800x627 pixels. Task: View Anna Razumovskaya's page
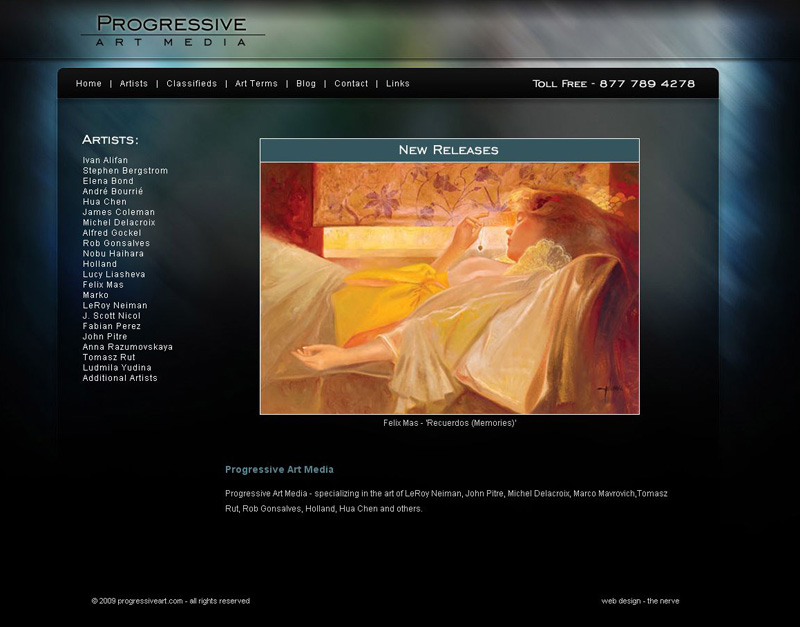[128, 347]
